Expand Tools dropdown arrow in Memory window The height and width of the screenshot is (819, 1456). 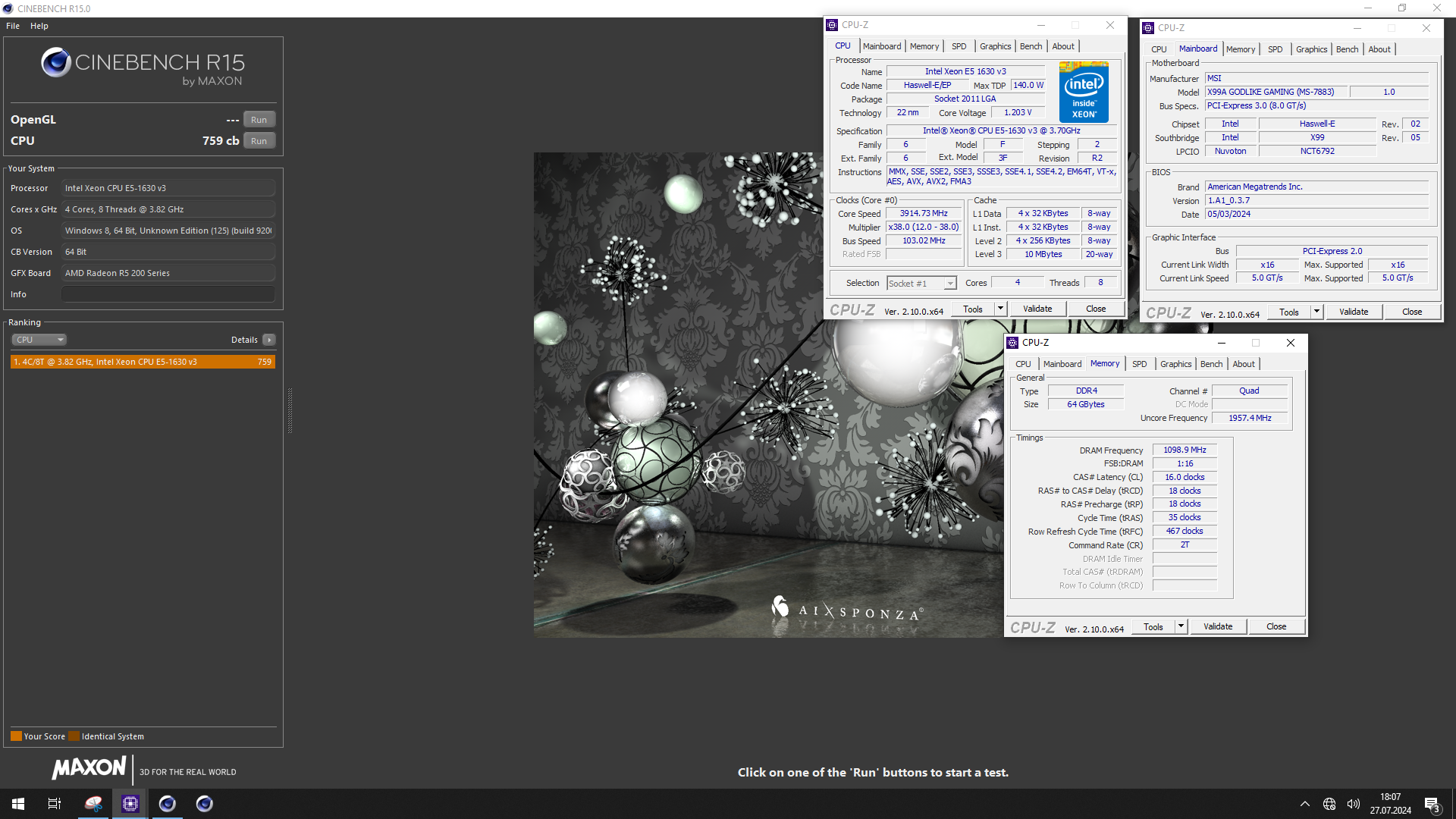[x=1181, y=627]
